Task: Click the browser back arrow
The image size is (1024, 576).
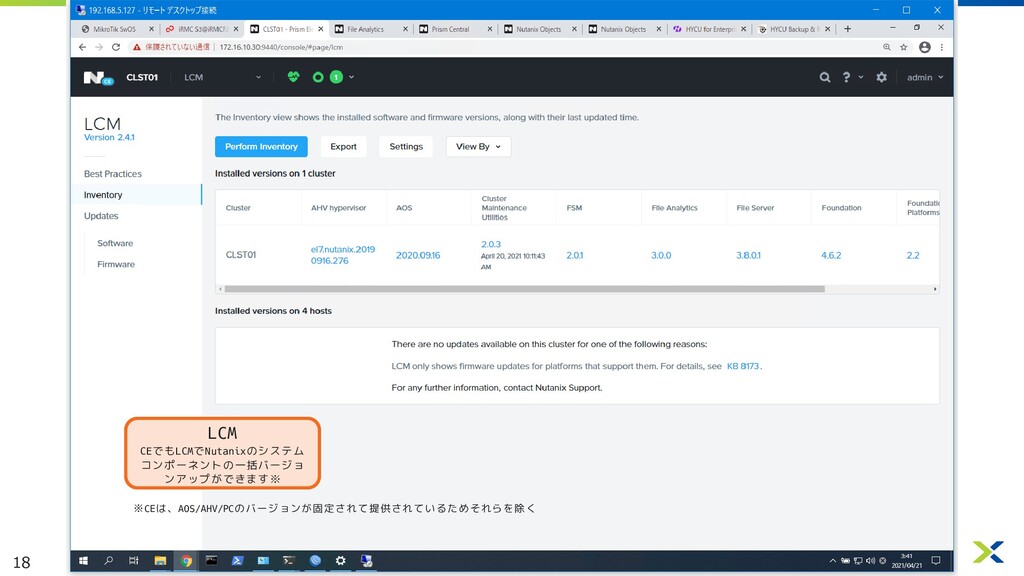Action: click(82, 47)
